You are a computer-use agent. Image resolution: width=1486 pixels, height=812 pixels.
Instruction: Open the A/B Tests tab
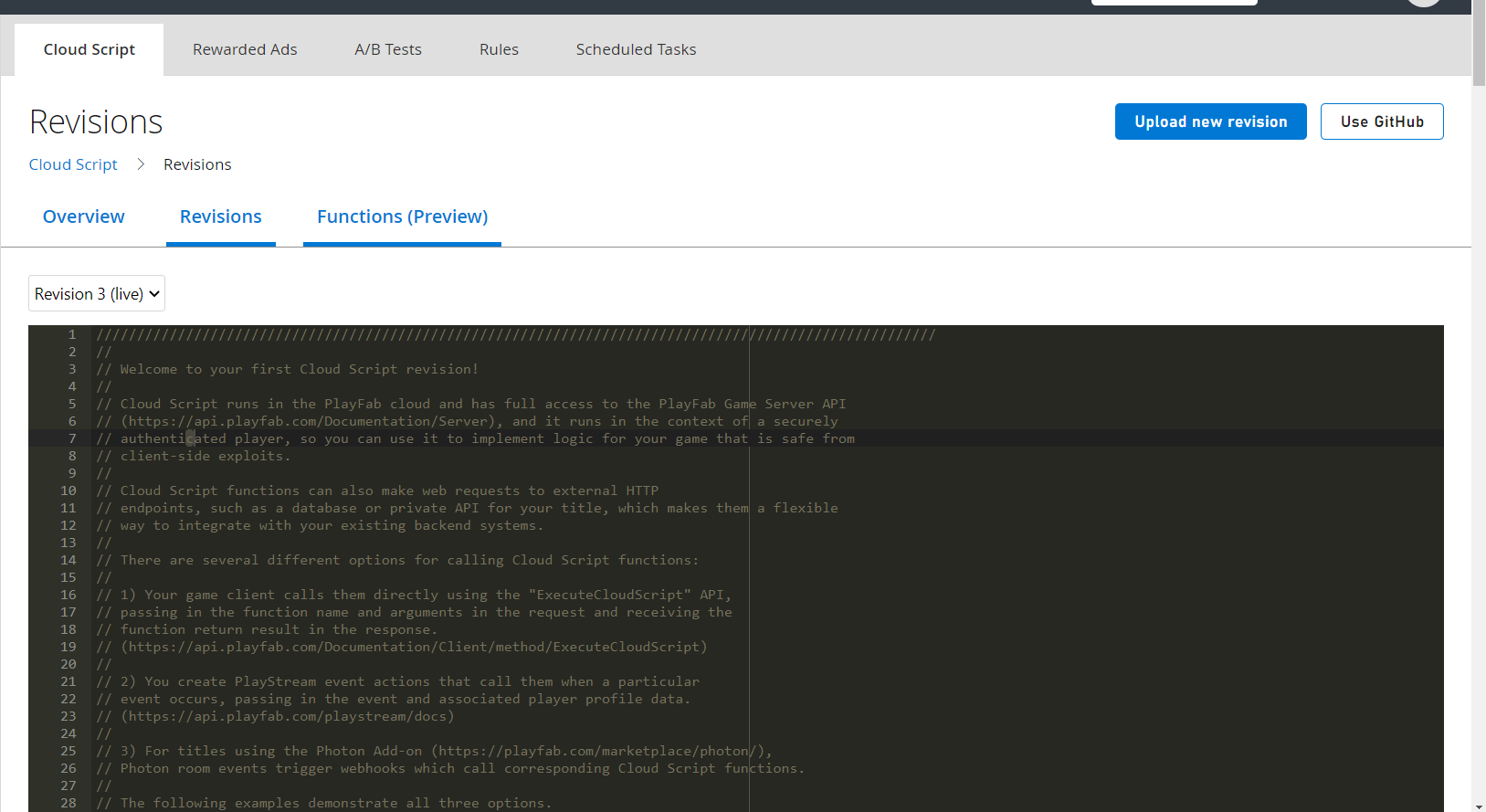[x=388, y=49]
